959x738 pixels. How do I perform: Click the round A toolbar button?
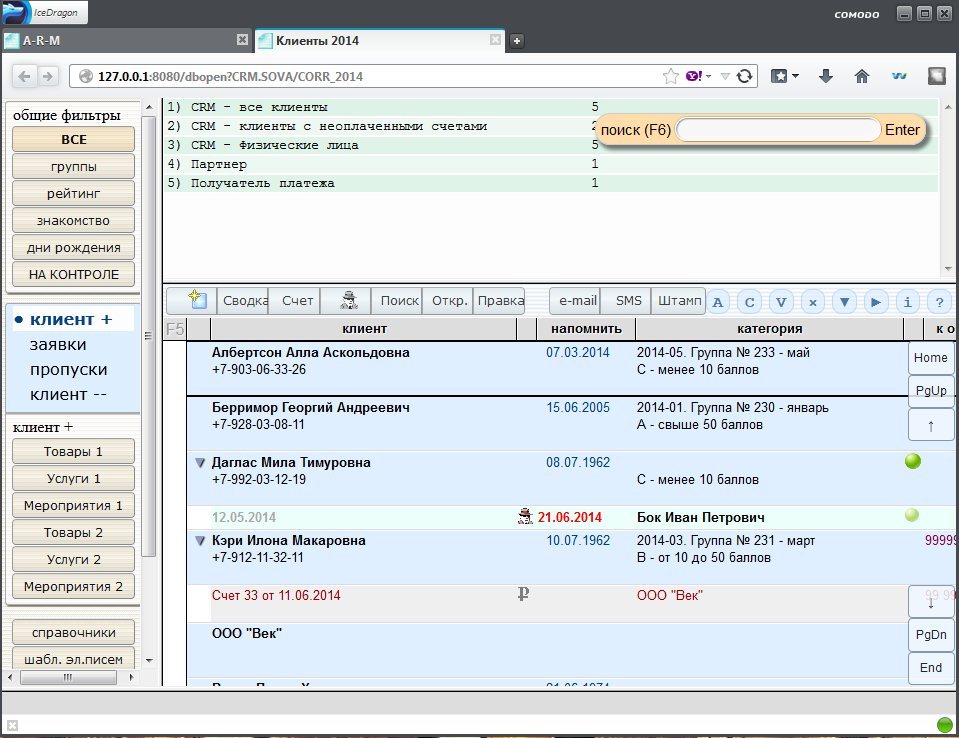(718, 302)
